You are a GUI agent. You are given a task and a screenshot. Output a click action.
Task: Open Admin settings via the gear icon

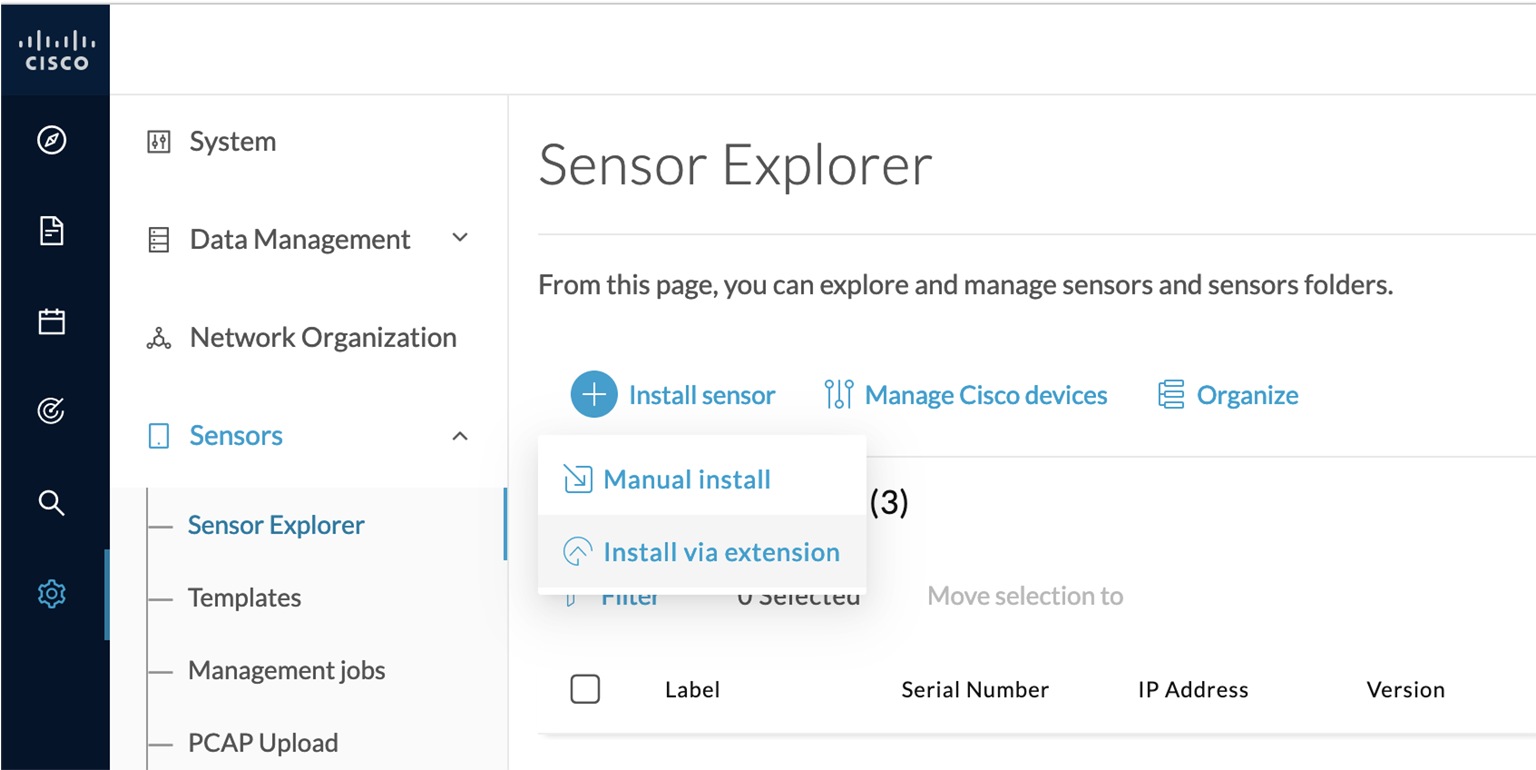pyautogui.click(x=49, y=593)
